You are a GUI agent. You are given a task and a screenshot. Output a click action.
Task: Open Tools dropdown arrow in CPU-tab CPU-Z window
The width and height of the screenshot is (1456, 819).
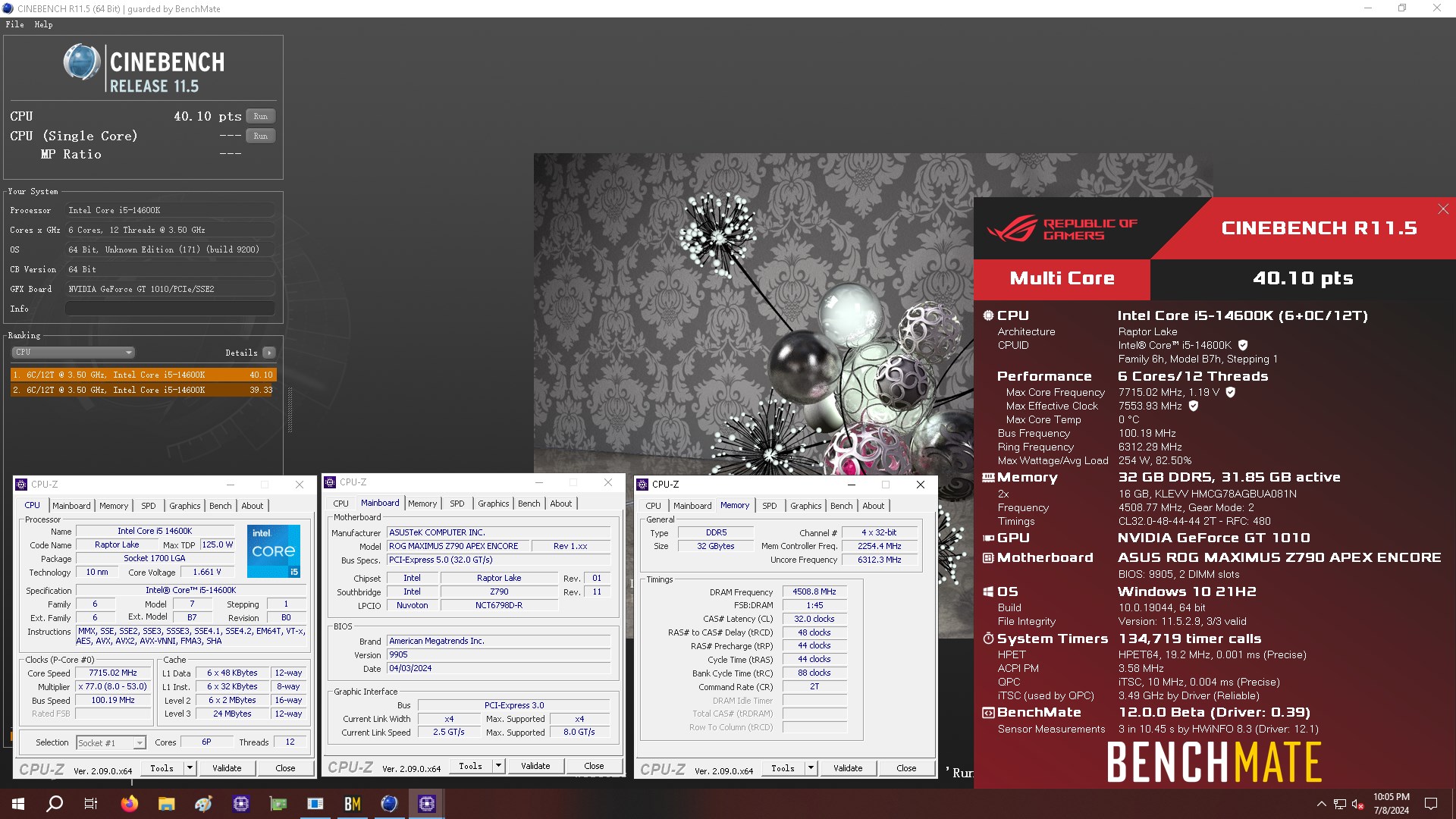point(190,768)
